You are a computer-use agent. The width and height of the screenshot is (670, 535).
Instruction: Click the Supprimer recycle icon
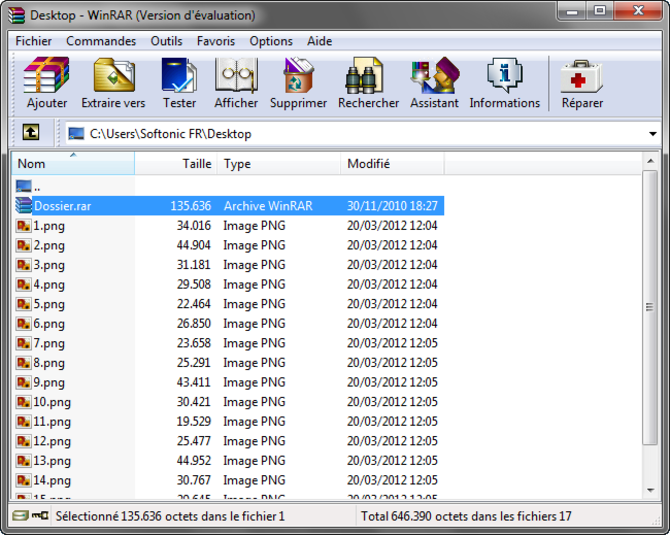(298, 75)
